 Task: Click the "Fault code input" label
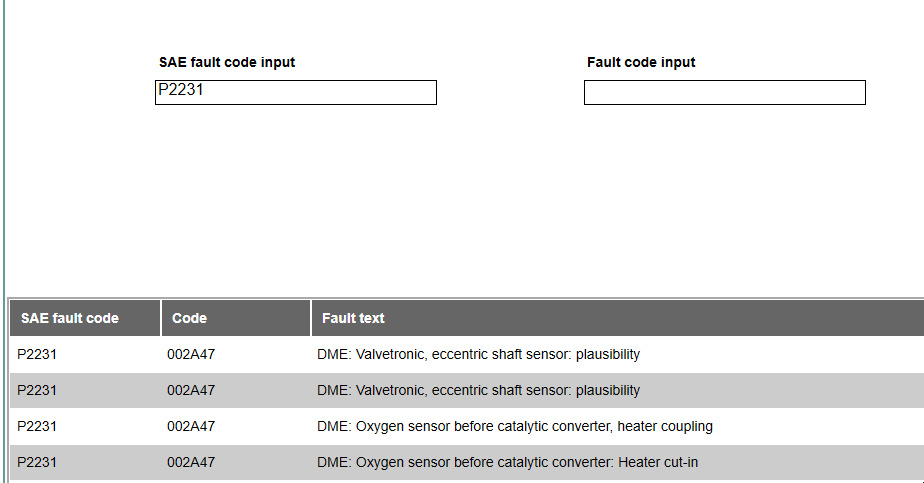click(641, 62)
